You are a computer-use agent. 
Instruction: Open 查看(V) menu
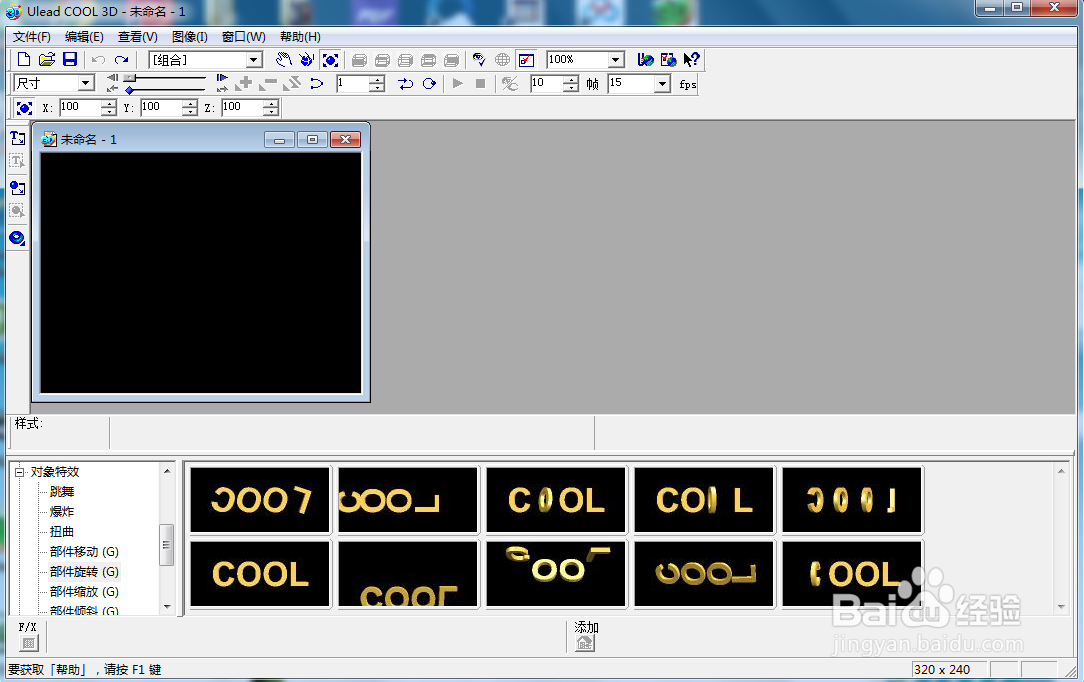(138, 37)
